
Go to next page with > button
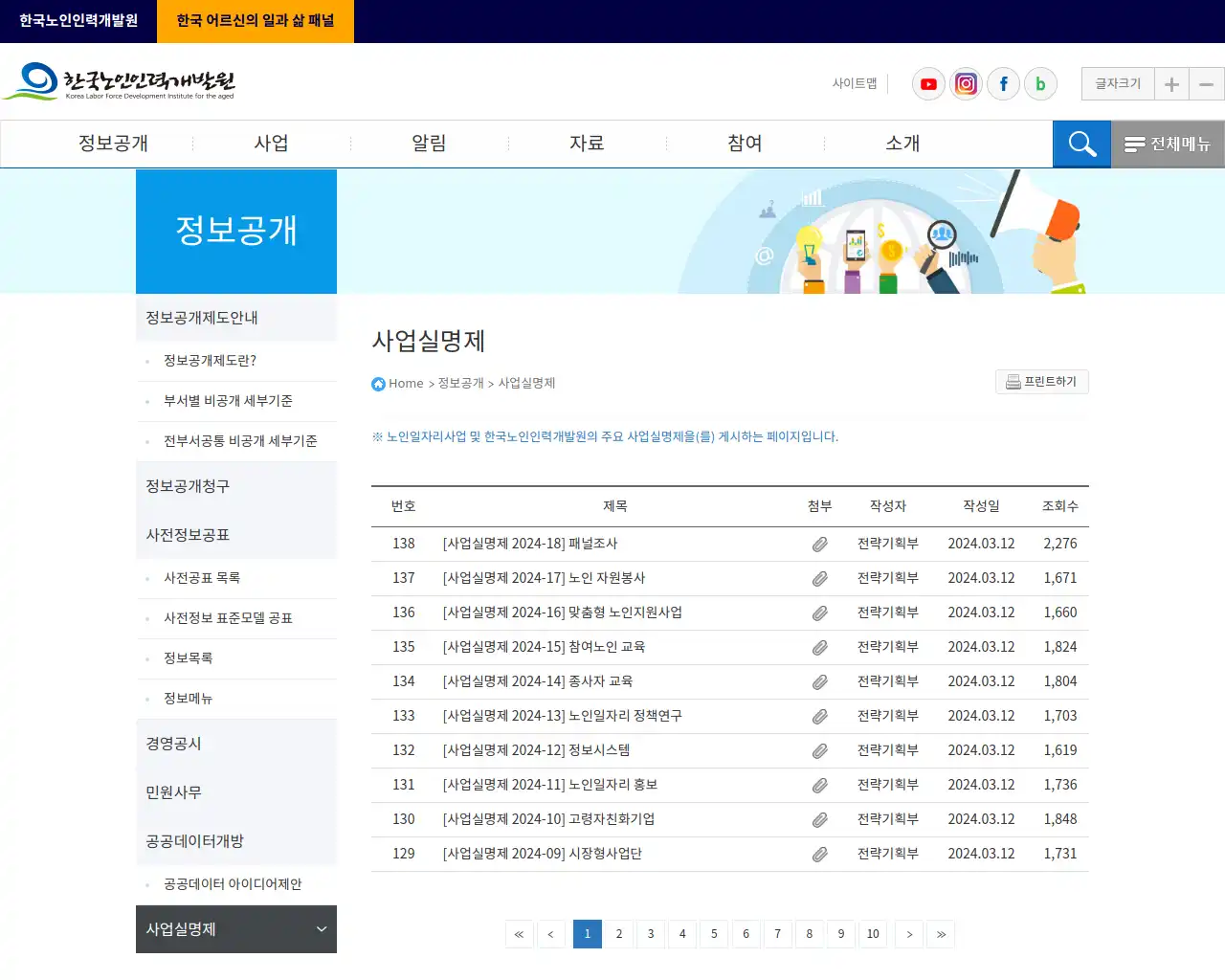[909, 934]
